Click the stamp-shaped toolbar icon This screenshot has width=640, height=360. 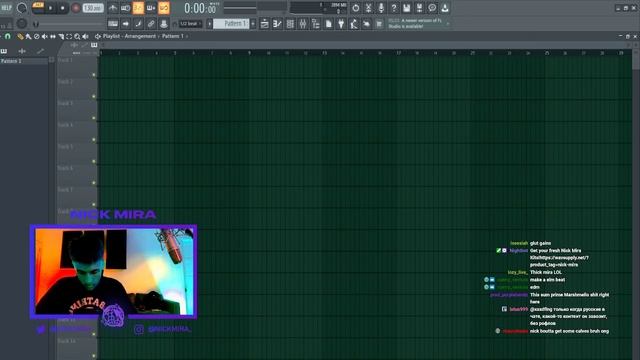click(164, 24)
